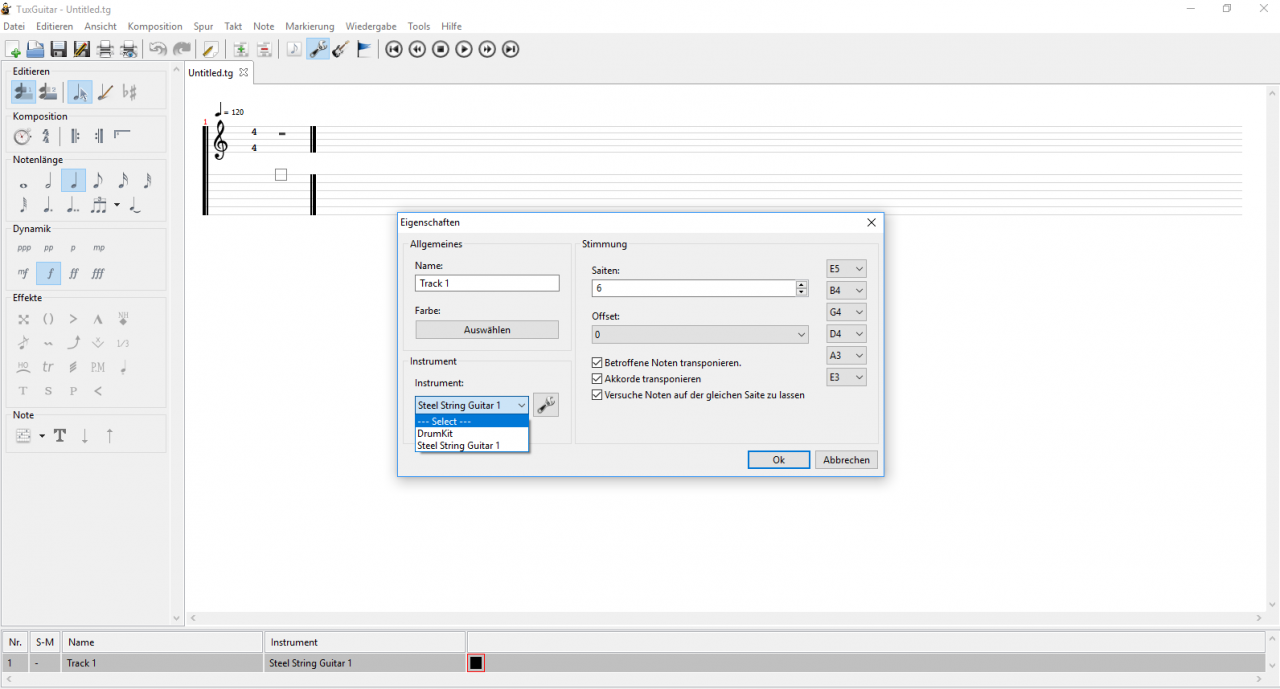Select voice 2 in Editieren panel

(48, 92)
